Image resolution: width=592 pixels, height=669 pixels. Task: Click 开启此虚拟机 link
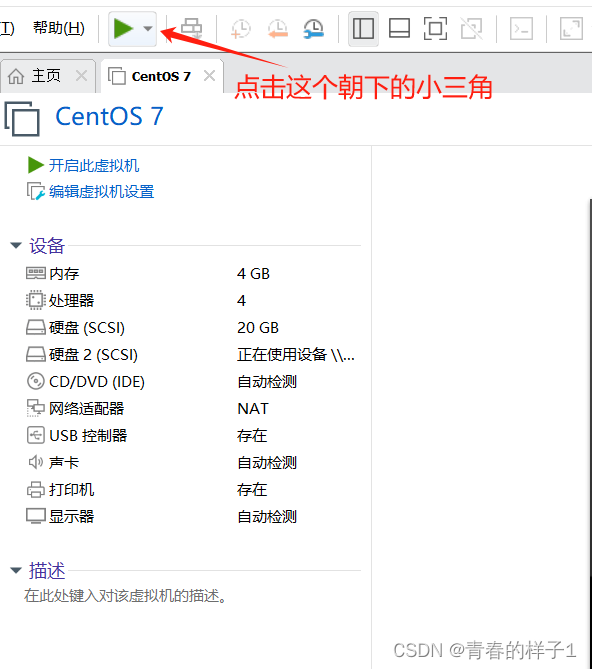click(94, 165)
